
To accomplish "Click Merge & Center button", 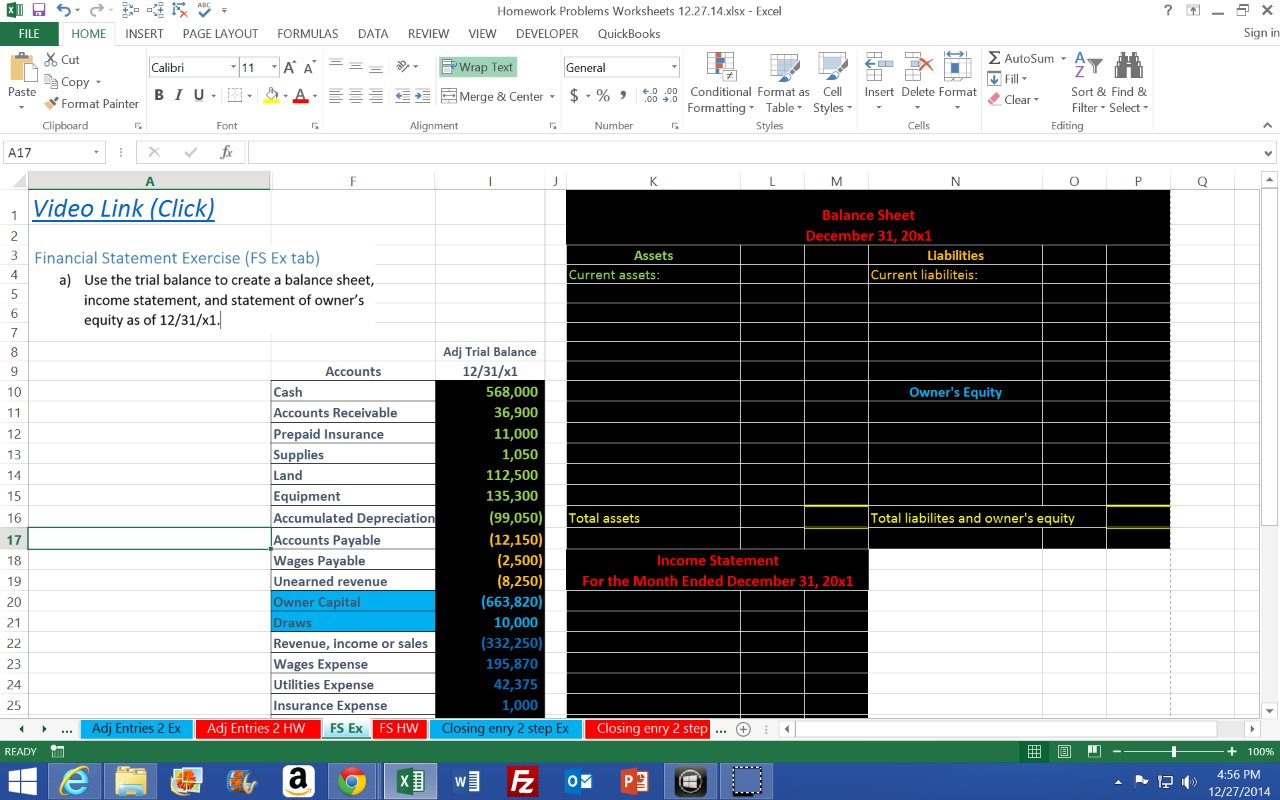I will point(492,96).
